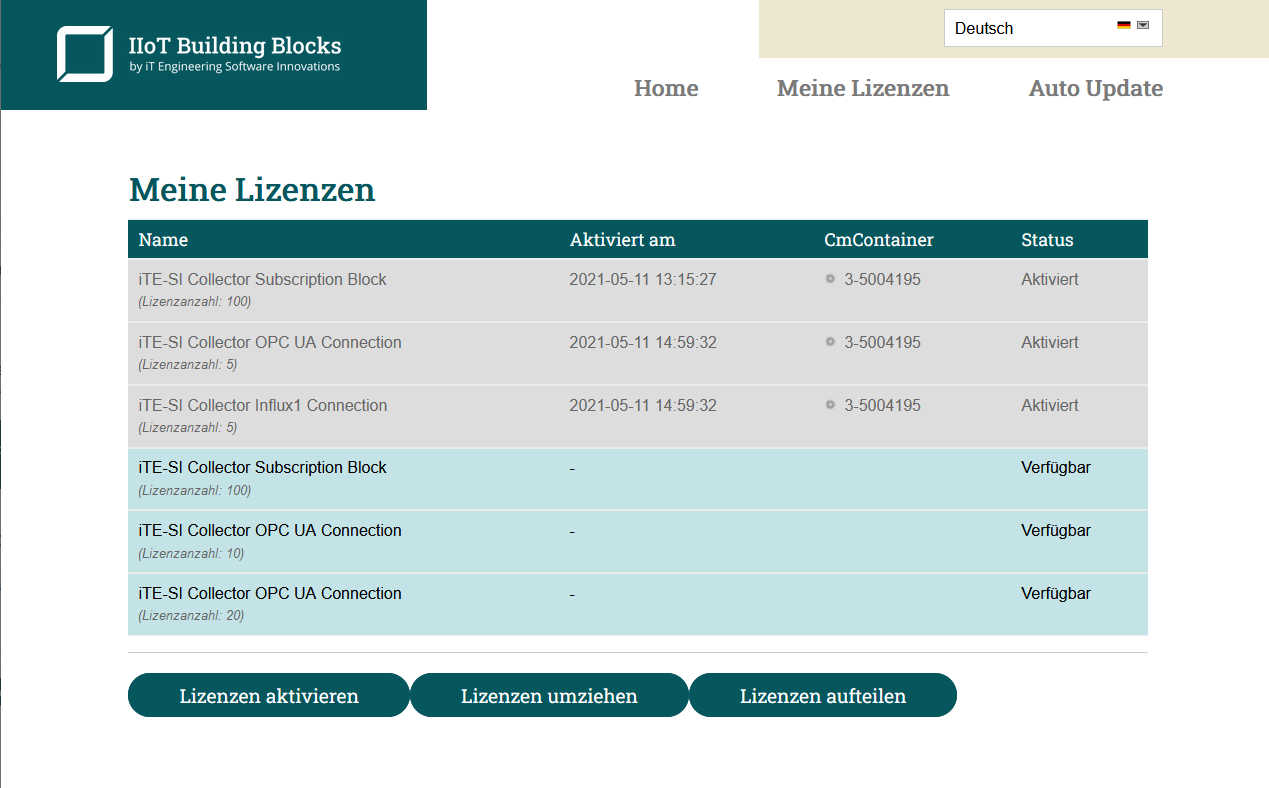Click the language dropdown arrow
Viewport: 1269px width, 788px height.
1143,25
